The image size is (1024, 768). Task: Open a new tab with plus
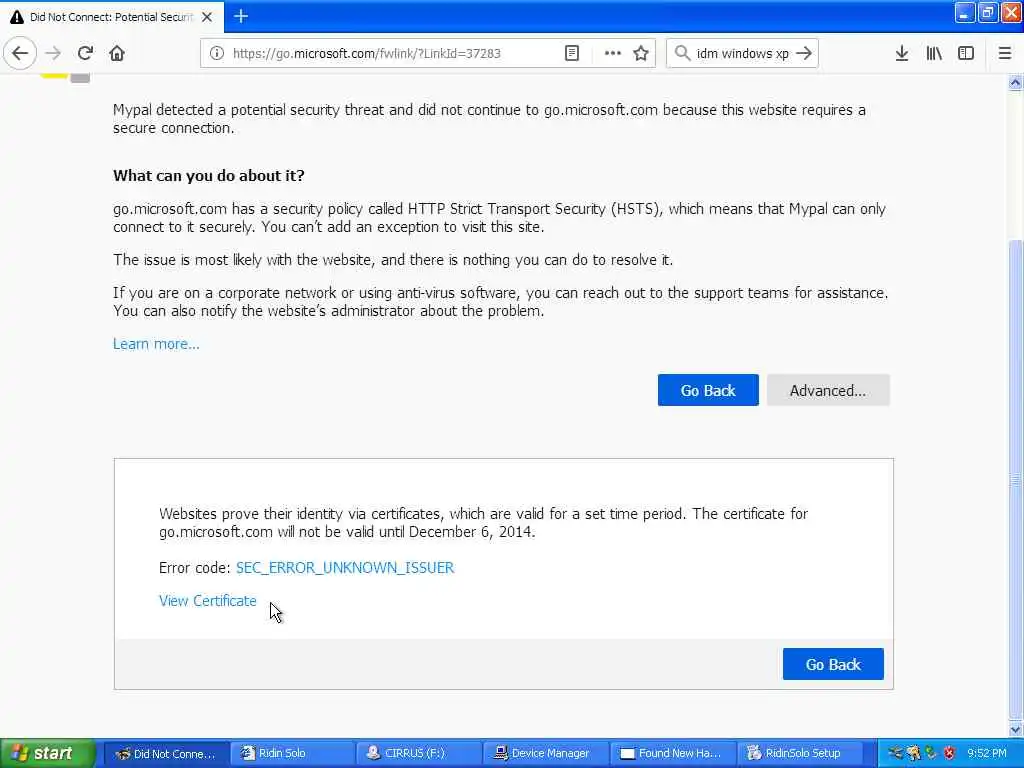pyautogui.click(x=241, y=16)
